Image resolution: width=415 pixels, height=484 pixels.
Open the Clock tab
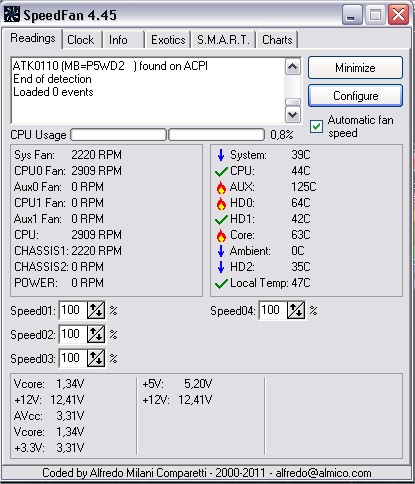tap(81, 40)
